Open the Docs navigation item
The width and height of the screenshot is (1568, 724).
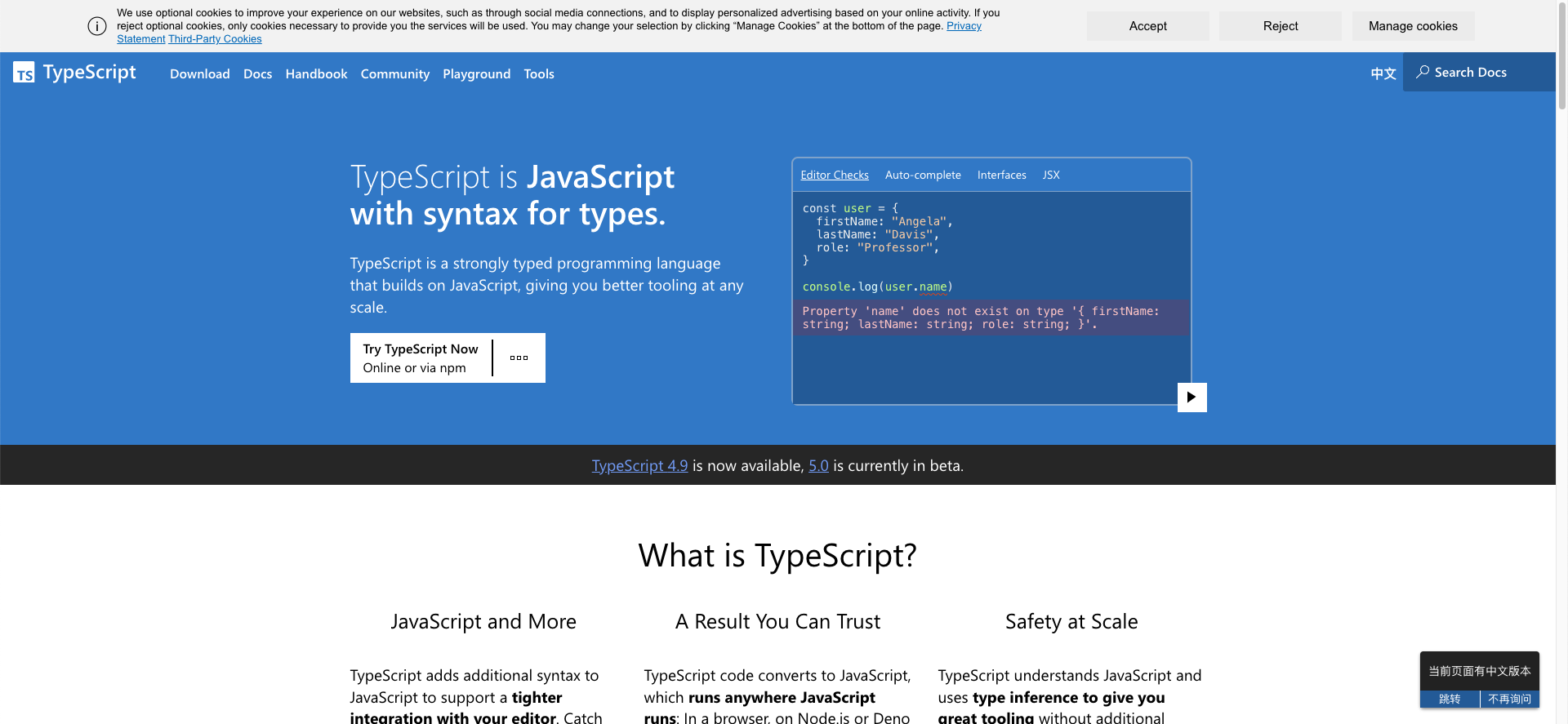257,73
